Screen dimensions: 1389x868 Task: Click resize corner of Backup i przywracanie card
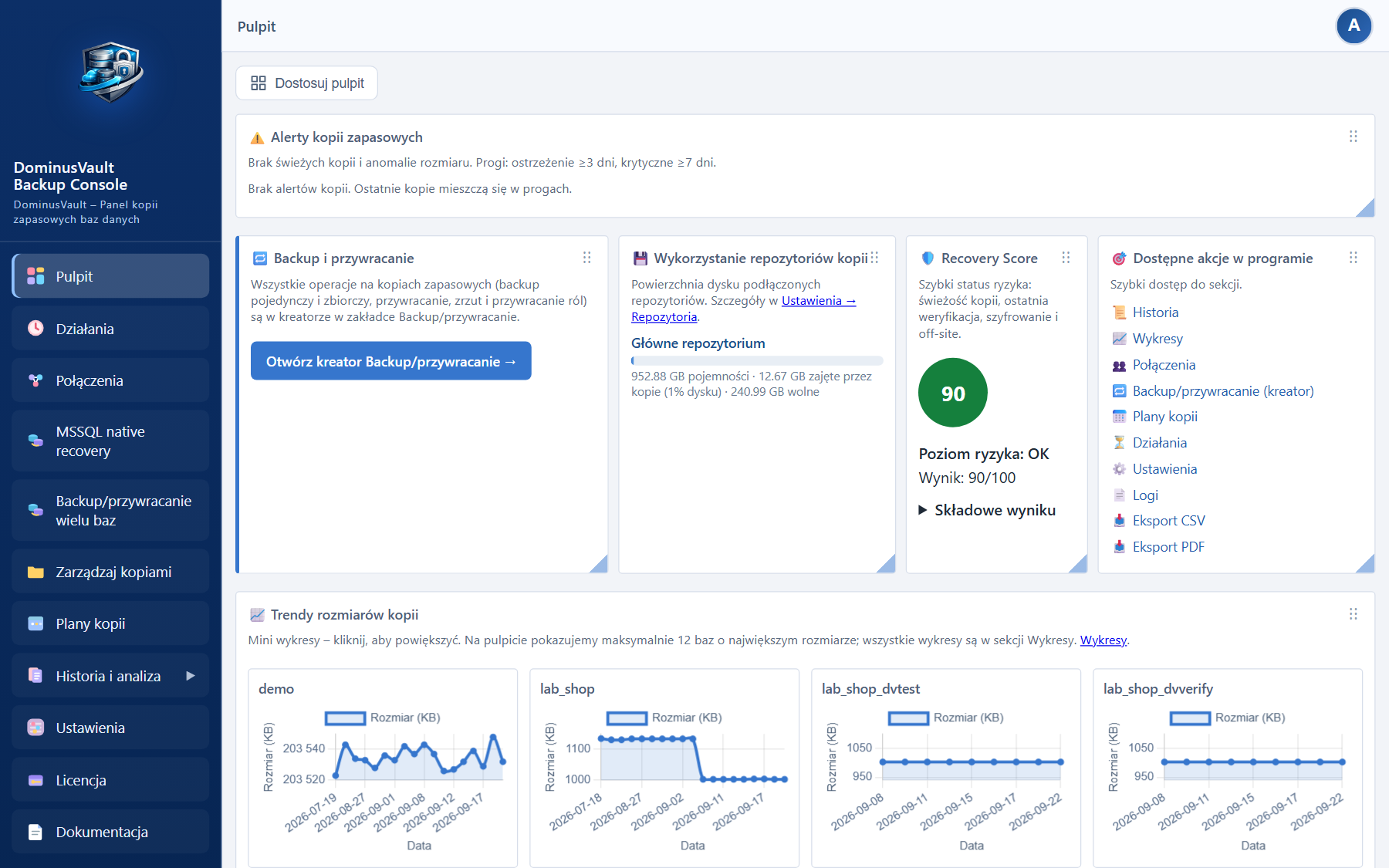[599, 564]
